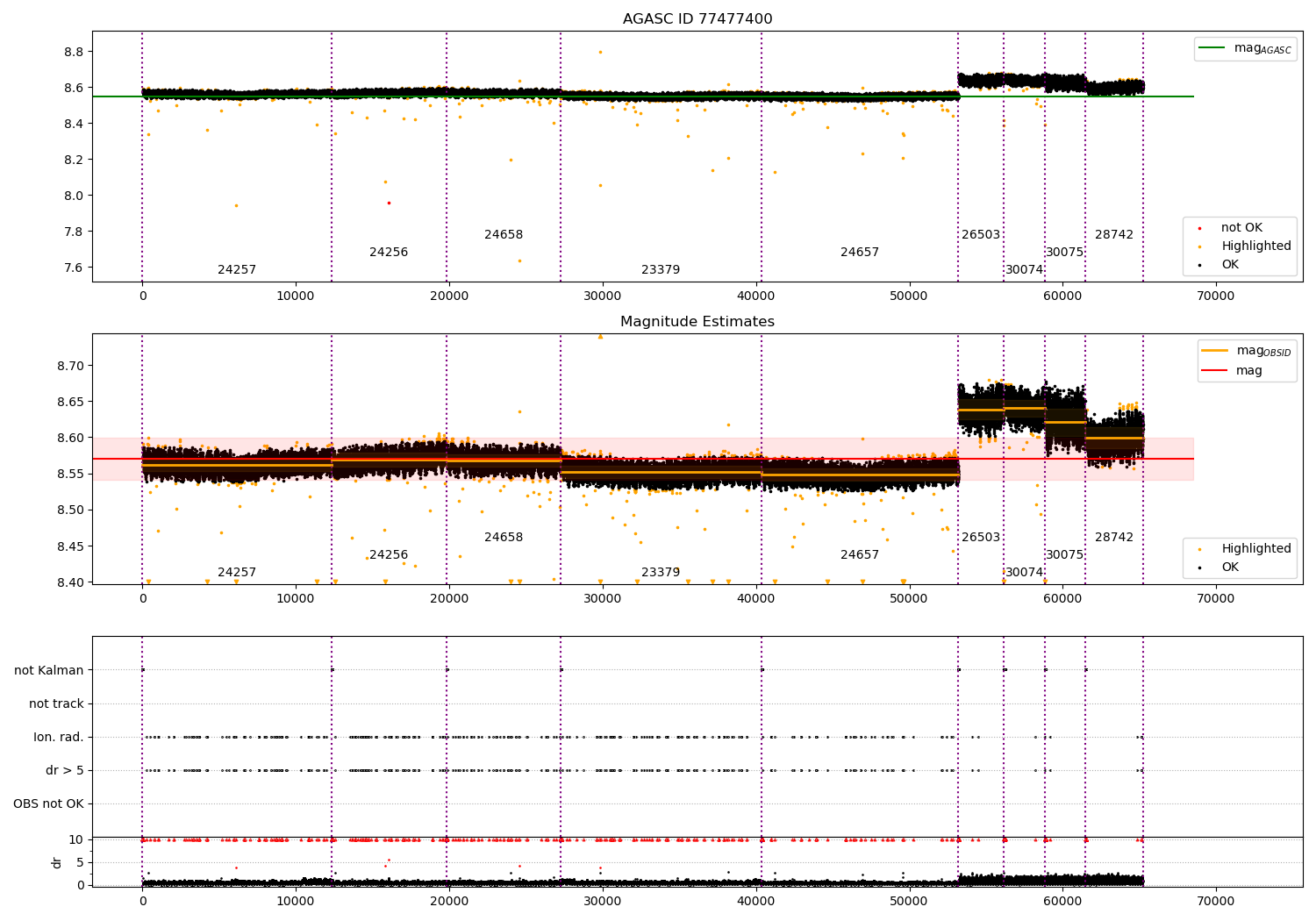Click the 8.8 y-axis tick label
The height and width of the screenshot is (921, 1316).
(74, 53)
